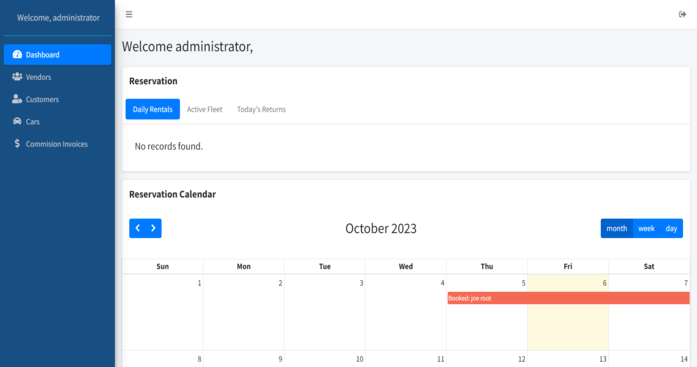This screenshot has height=367, width=697.
Task: Click the Cars vehicle icon
Action: tap(17, 121)
